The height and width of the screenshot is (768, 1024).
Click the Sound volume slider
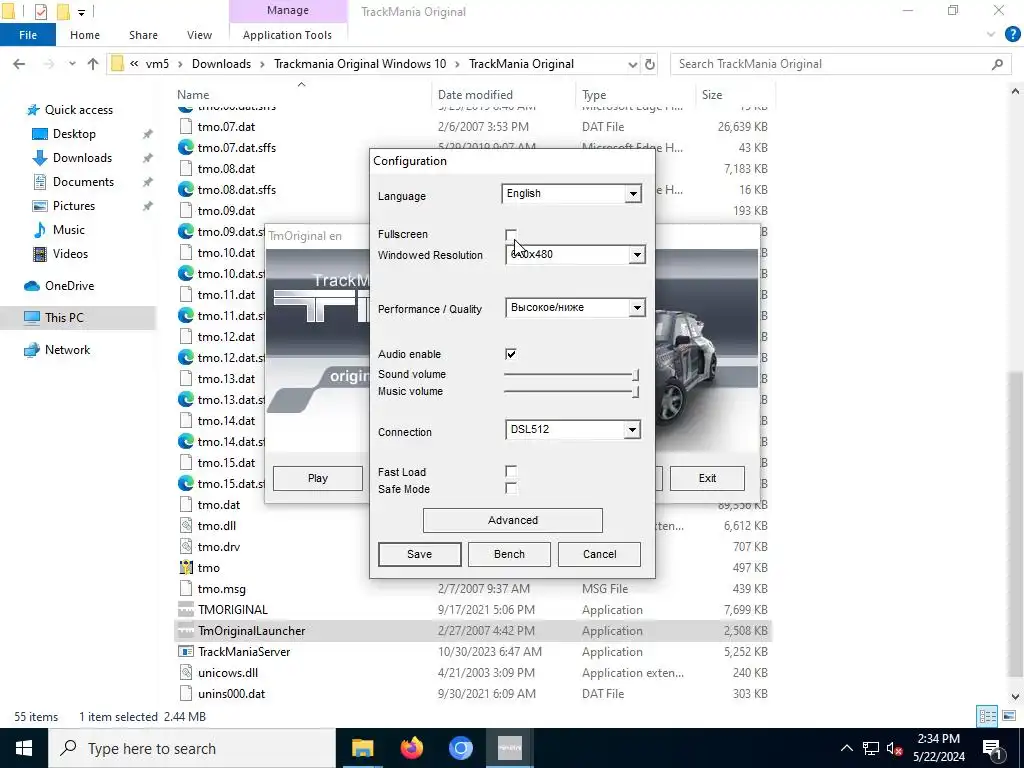point(571,375)
